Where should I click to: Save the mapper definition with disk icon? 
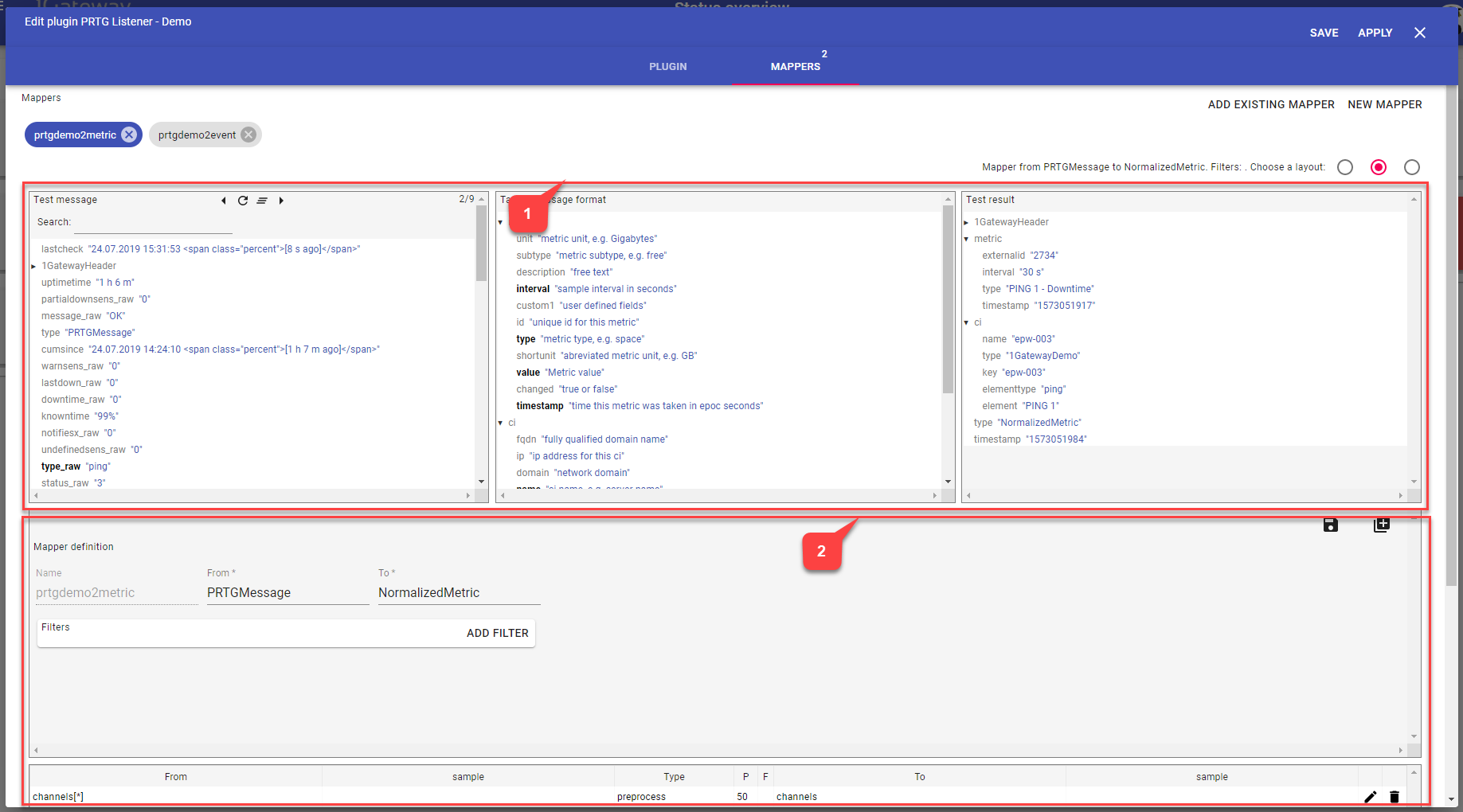point(1330,525)
